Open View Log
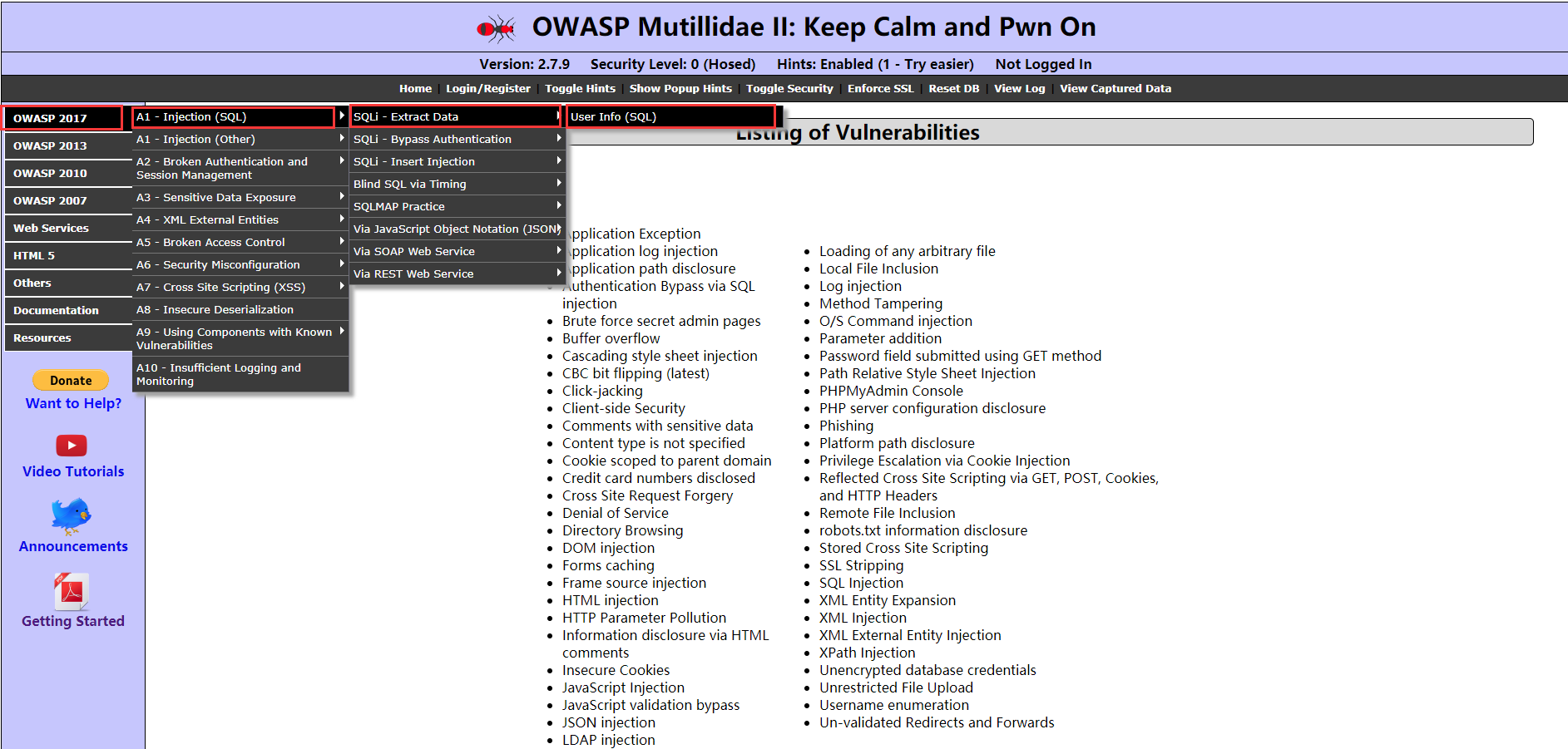Viewport: 1568px width, 749px height. coord(1020,88)
